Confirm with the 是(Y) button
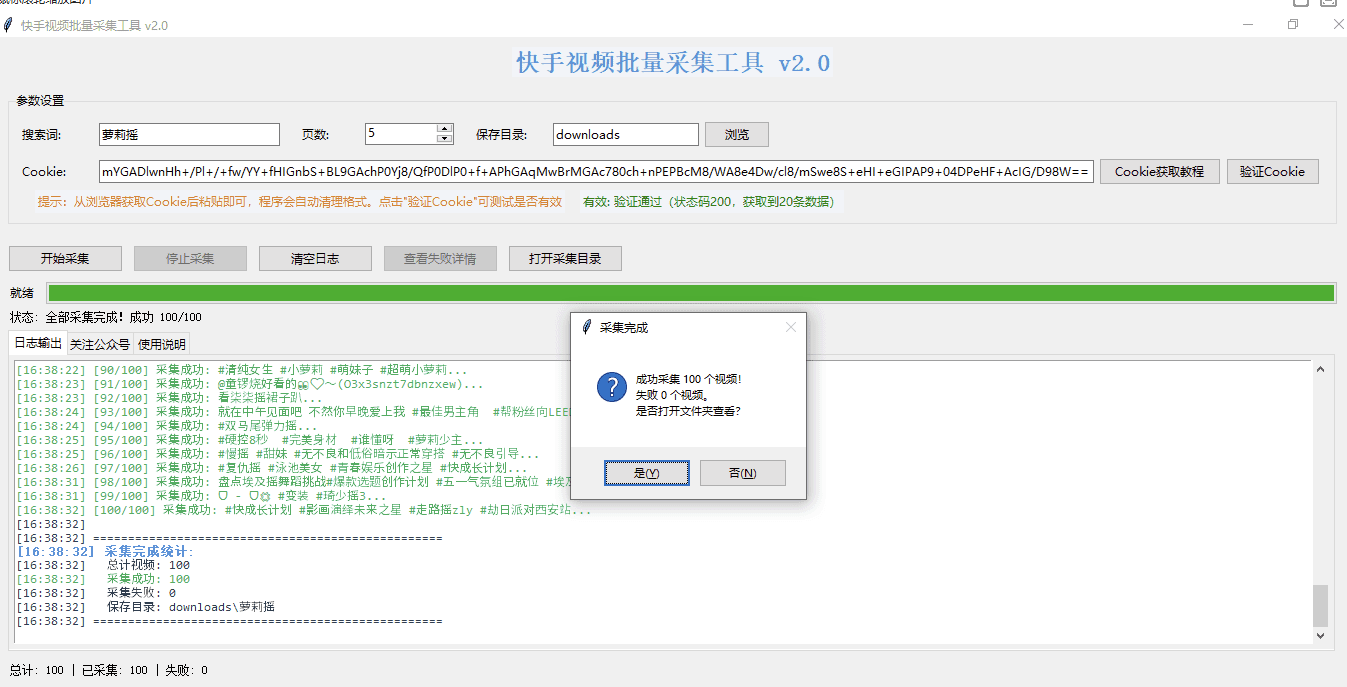The height and width of the screenshot is (687, 1347). click(647, 473)
